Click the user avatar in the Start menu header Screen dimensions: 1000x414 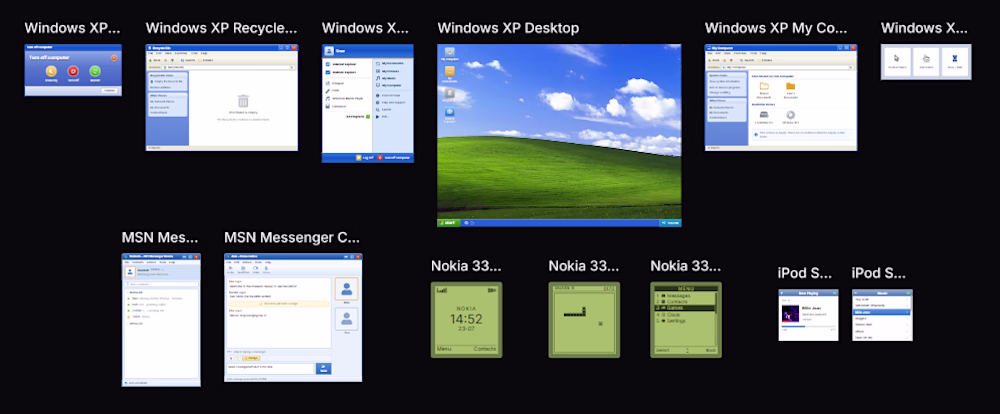(x=329, y=50)
